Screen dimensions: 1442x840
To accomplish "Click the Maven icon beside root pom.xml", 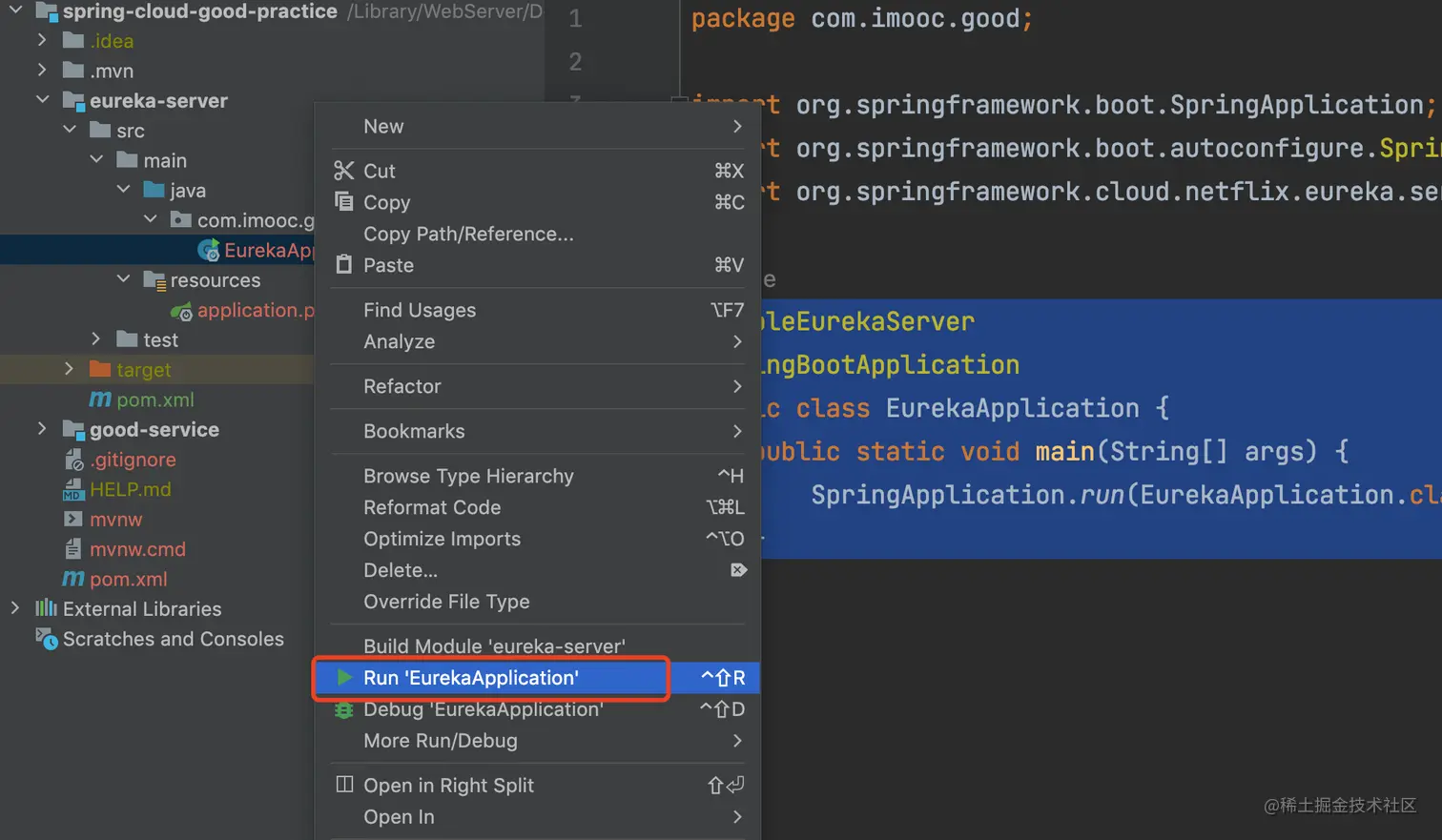I will point(73,579).
